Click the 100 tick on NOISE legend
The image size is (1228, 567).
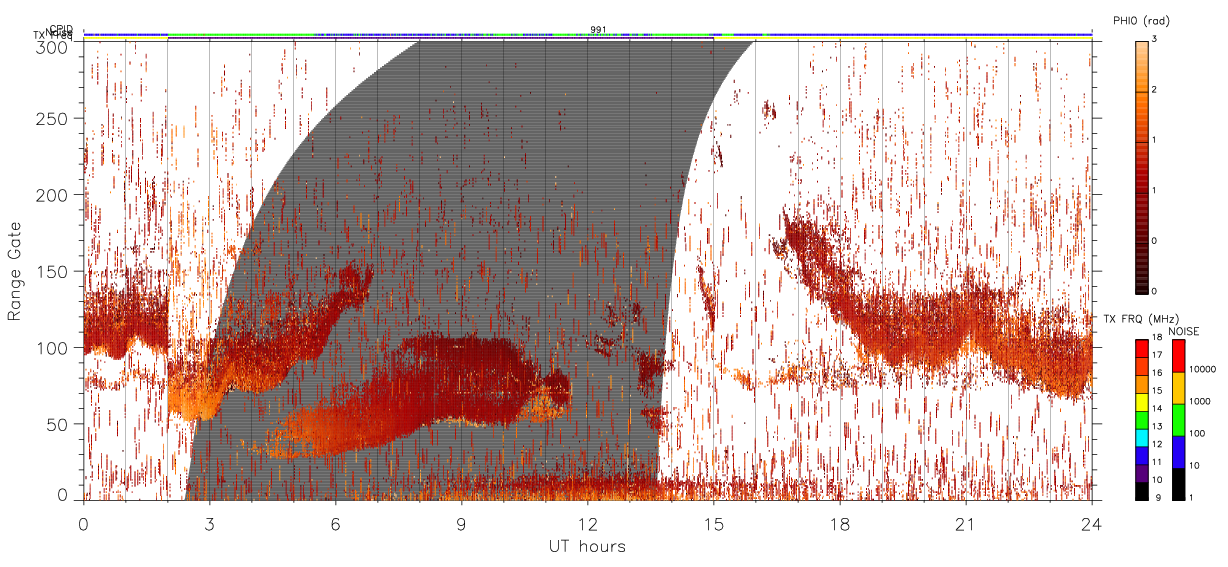click(1197, 433)
